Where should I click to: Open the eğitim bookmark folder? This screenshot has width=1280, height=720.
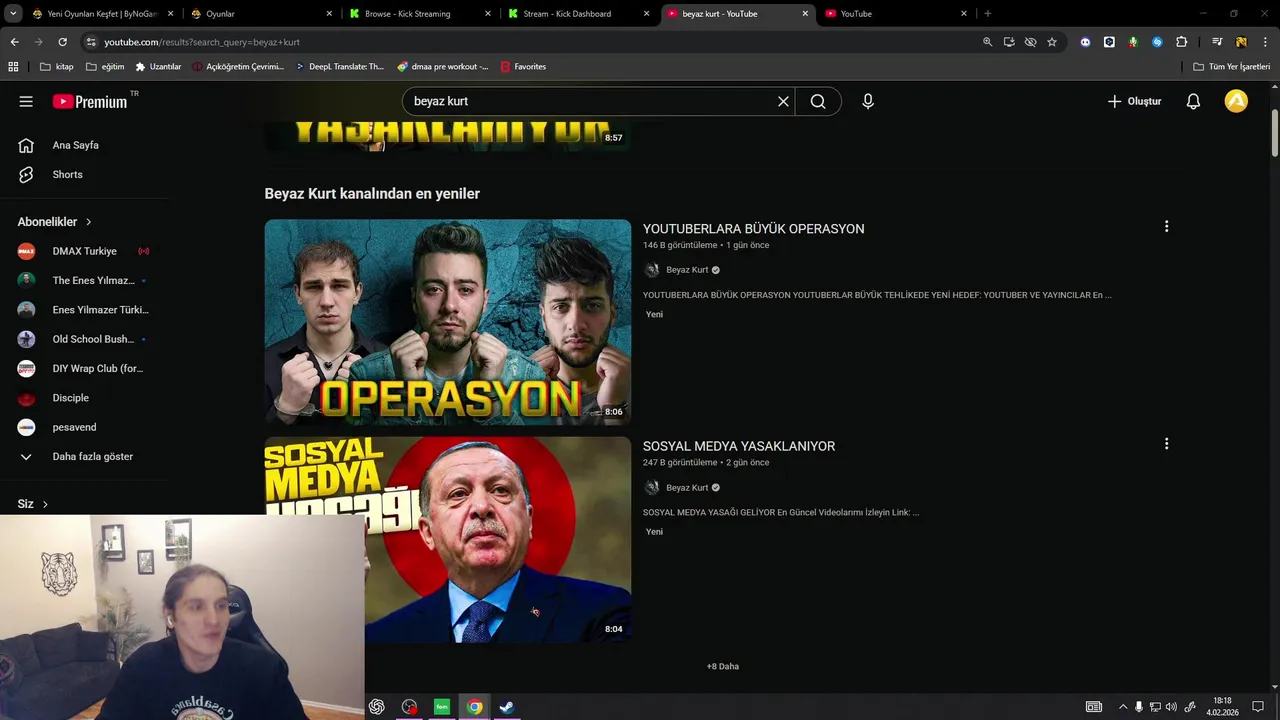[x=105, y=67]
